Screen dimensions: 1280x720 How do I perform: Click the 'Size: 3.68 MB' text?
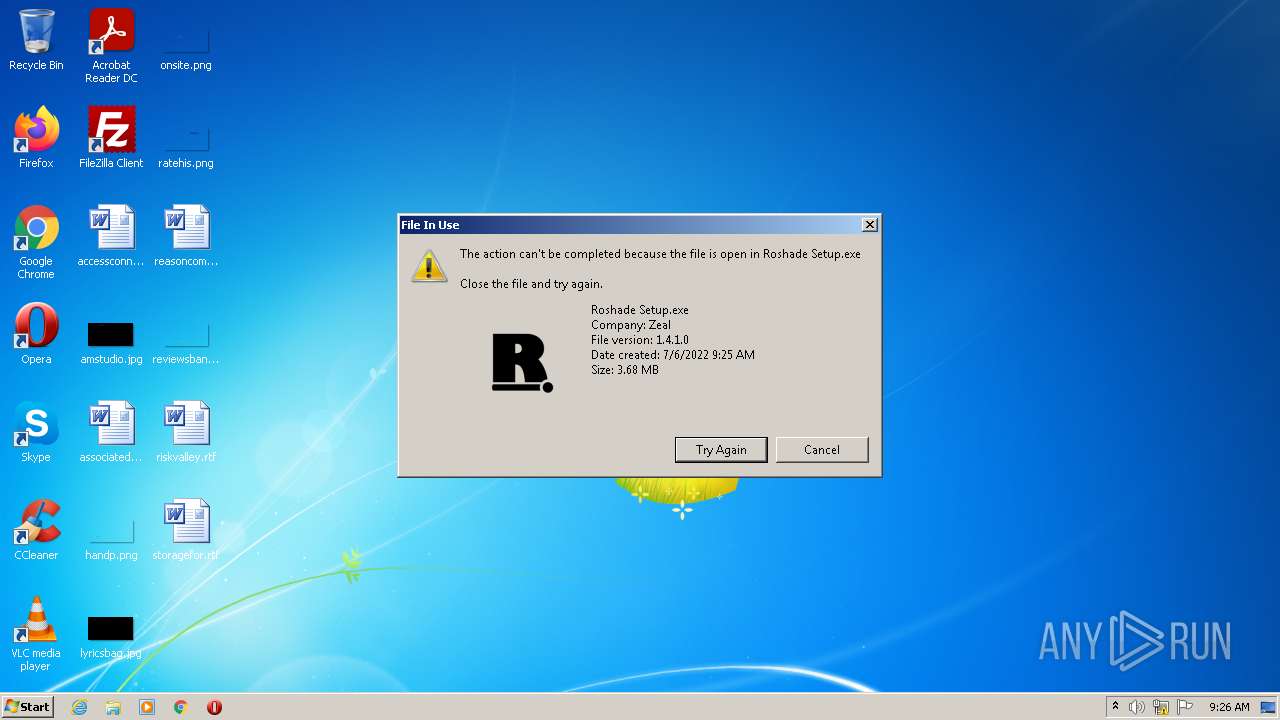(x=625, y=370)
